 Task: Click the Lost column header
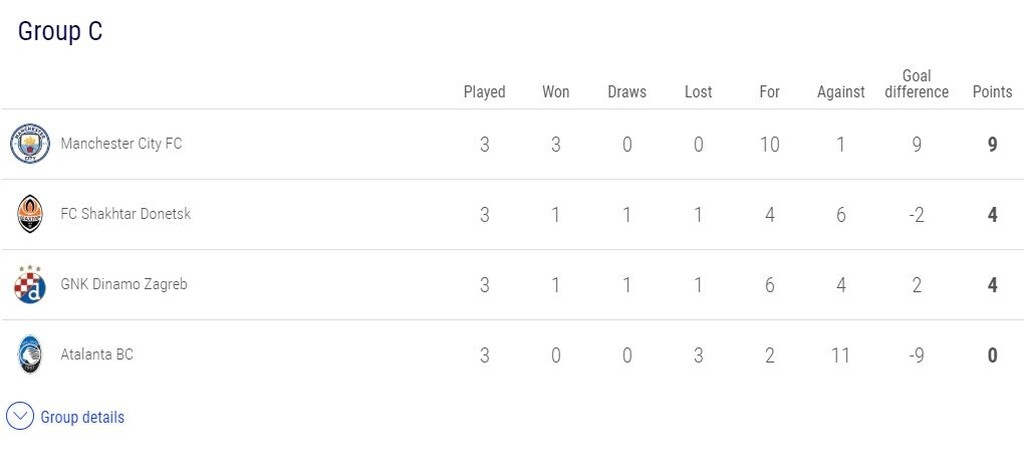[x=698, y=92]
